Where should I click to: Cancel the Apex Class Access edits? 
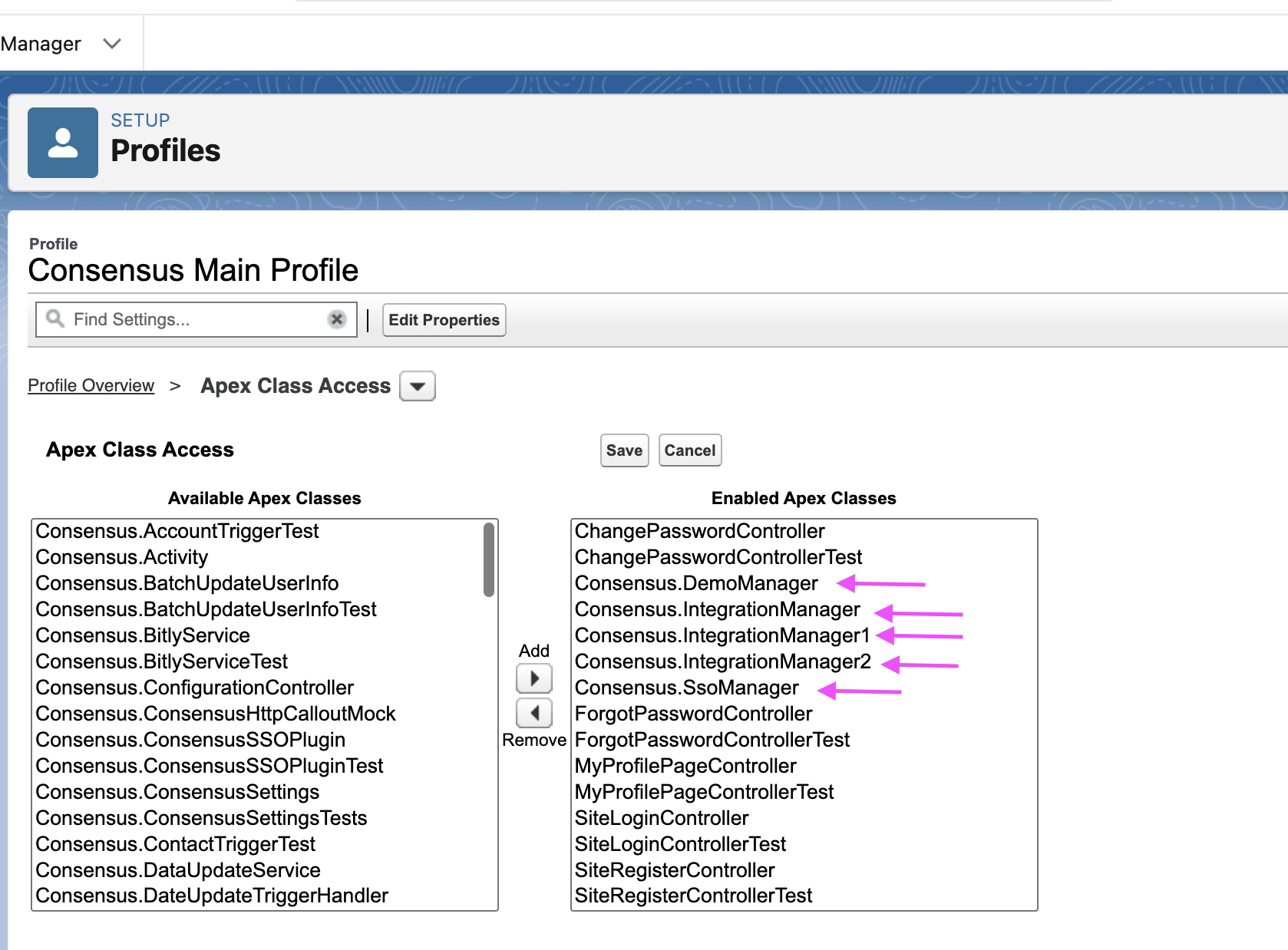click(689, 450)
